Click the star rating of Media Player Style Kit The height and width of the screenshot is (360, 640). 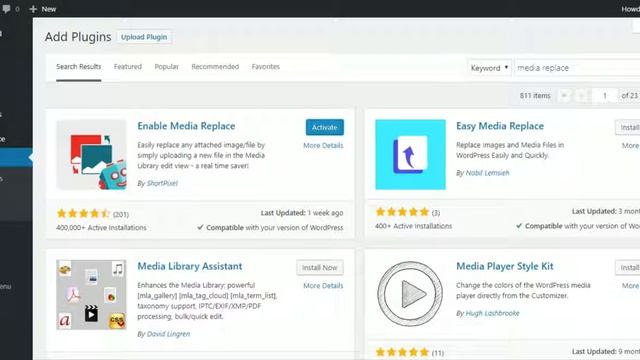(402, 352)
